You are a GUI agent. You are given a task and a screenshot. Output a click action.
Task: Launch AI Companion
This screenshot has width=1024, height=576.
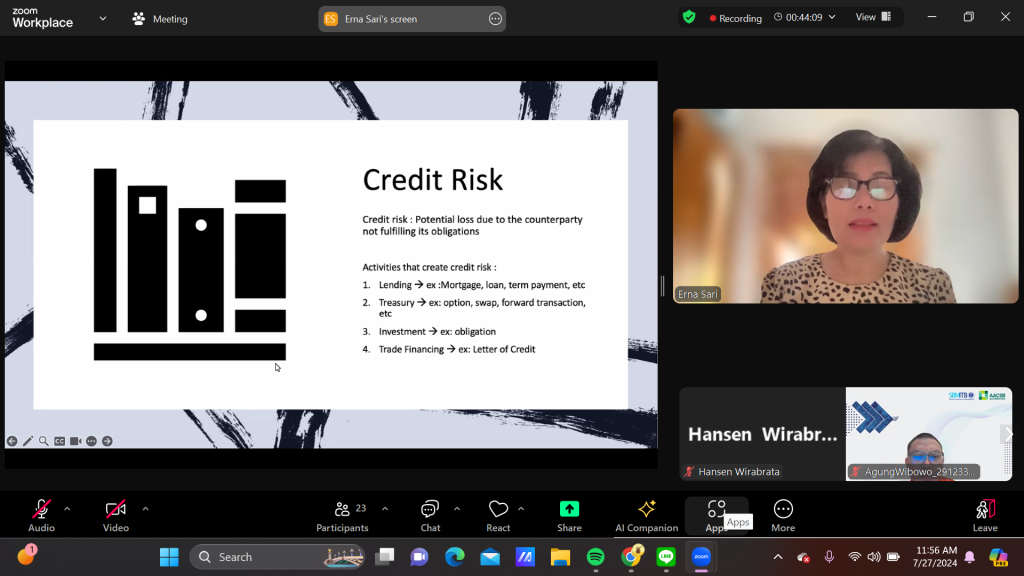[x=646, y=514]
